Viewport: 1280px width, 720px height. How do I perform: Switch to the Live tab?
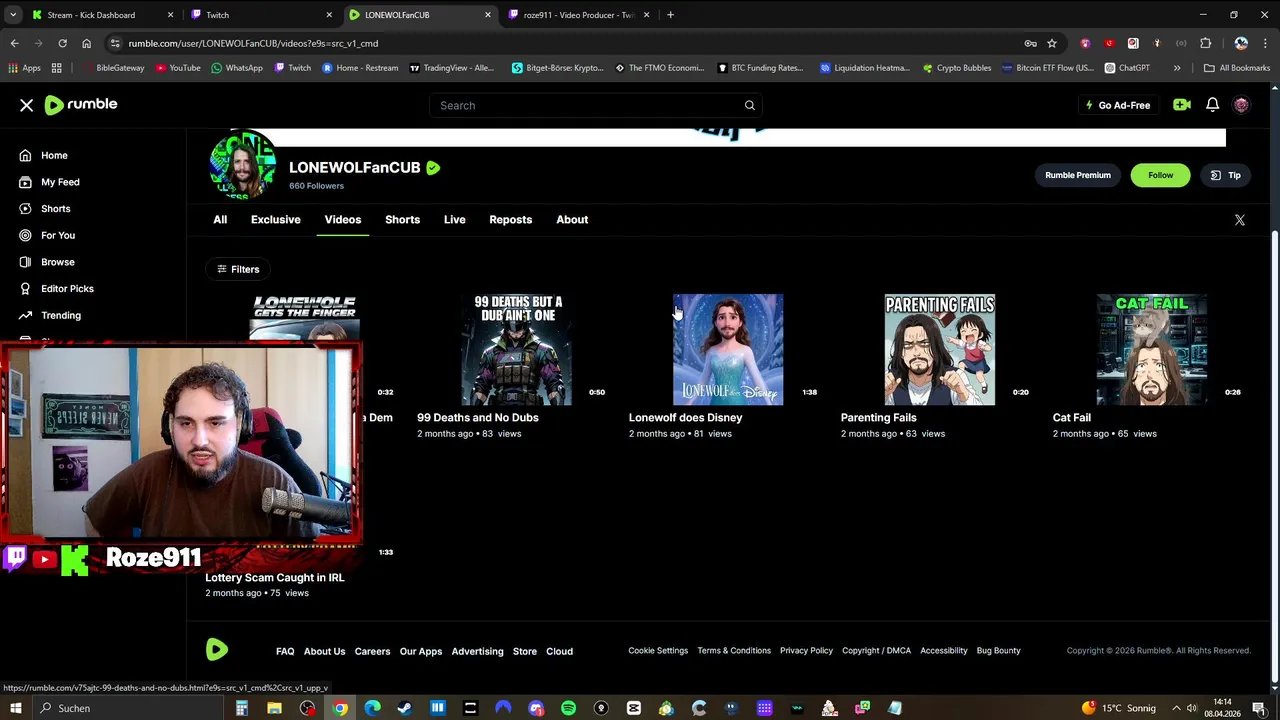tap(455, 220)
